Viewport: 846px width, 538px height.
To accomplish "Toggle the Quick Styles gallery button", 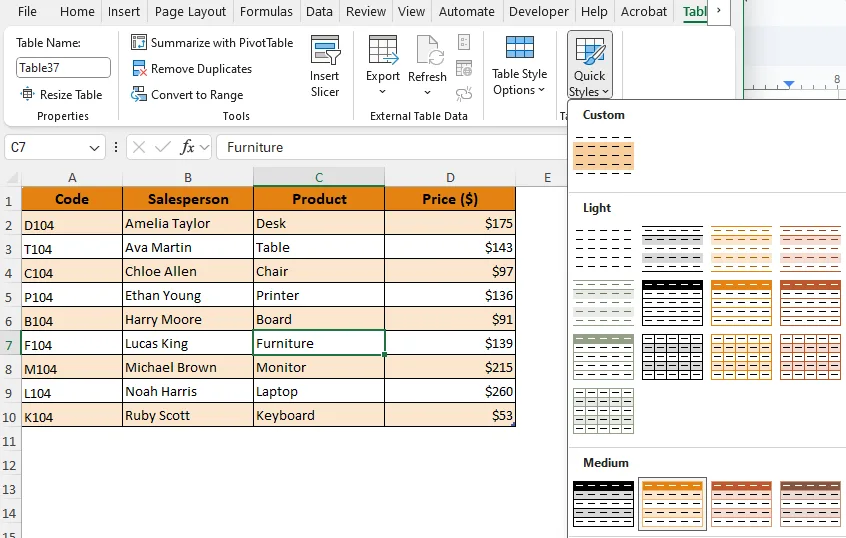I will click(x=590, y=65).
